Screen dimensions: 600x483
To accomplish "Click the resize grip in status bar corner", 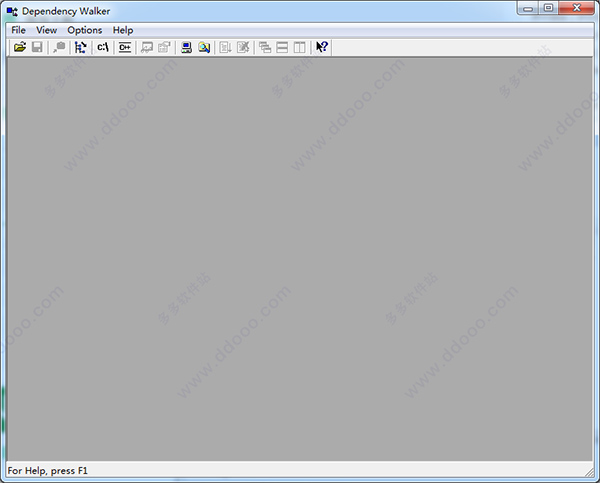I will 589,472.
